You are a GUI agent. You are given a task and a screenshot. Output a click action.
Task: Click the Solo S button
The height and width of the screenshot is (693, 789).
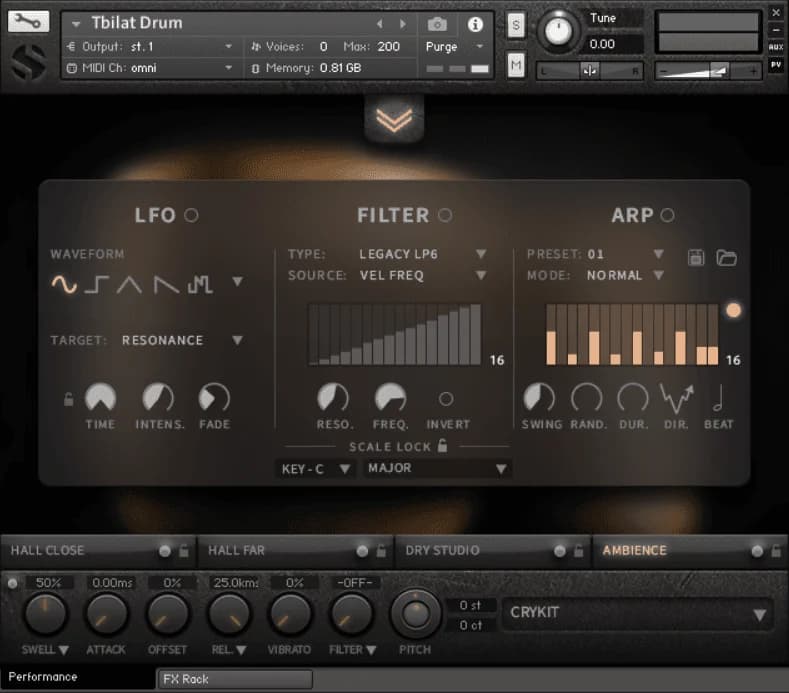pyautogui.click(x=516, y=26)
